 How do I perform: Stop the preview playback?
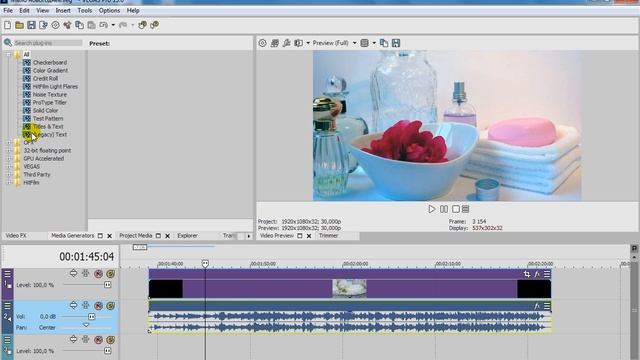(x=456, y=209)
